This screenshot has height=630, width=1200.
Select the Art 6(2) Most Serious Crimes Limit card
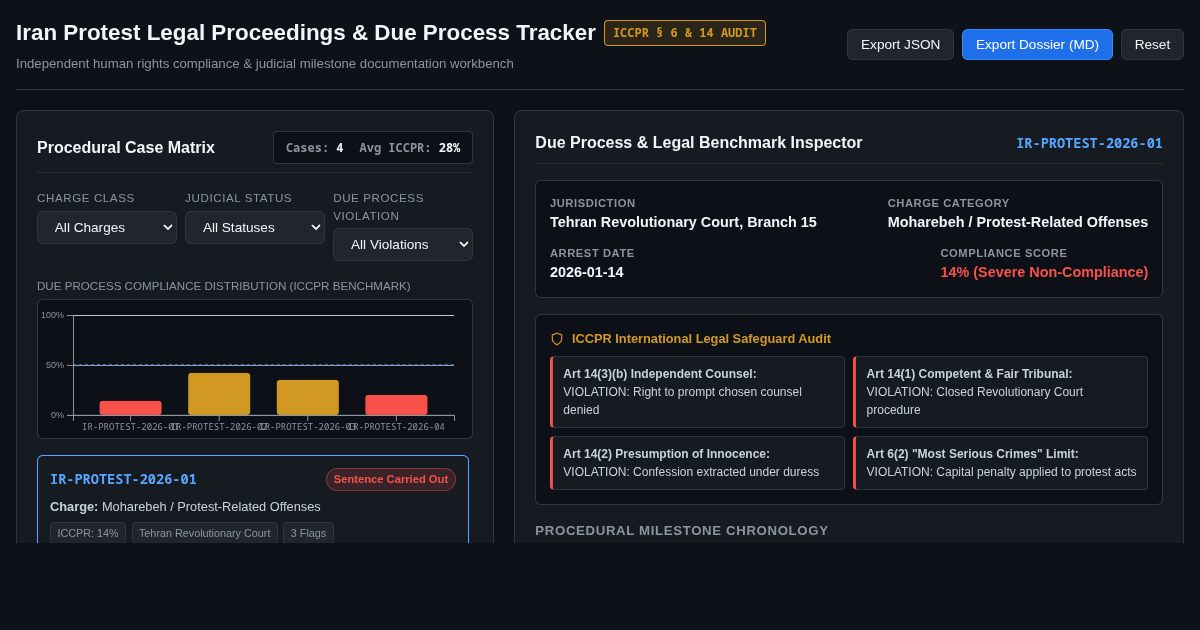click(x=1001, y=463)
